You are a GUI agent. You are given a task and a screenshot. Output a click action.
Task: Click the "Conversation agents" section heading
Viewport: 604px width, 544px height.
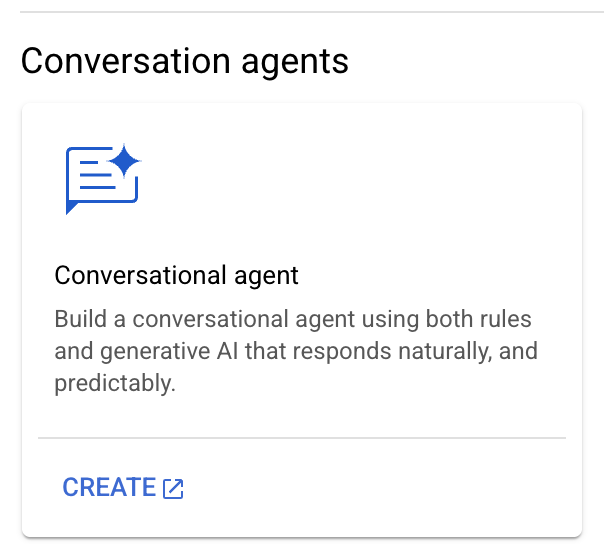click(185, 61)
